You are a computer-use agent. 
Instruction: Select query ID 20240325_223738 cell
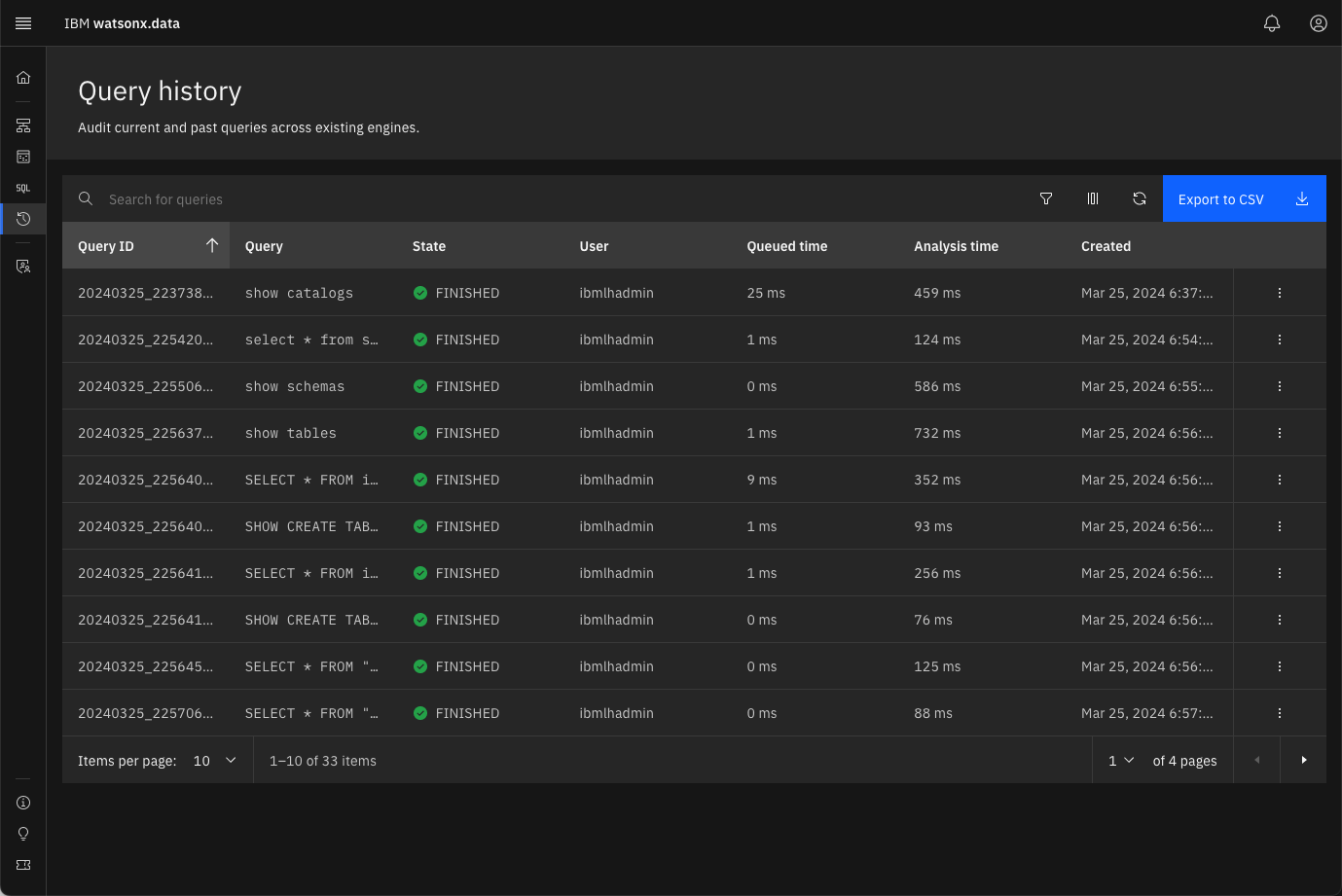tap(145, 293)
